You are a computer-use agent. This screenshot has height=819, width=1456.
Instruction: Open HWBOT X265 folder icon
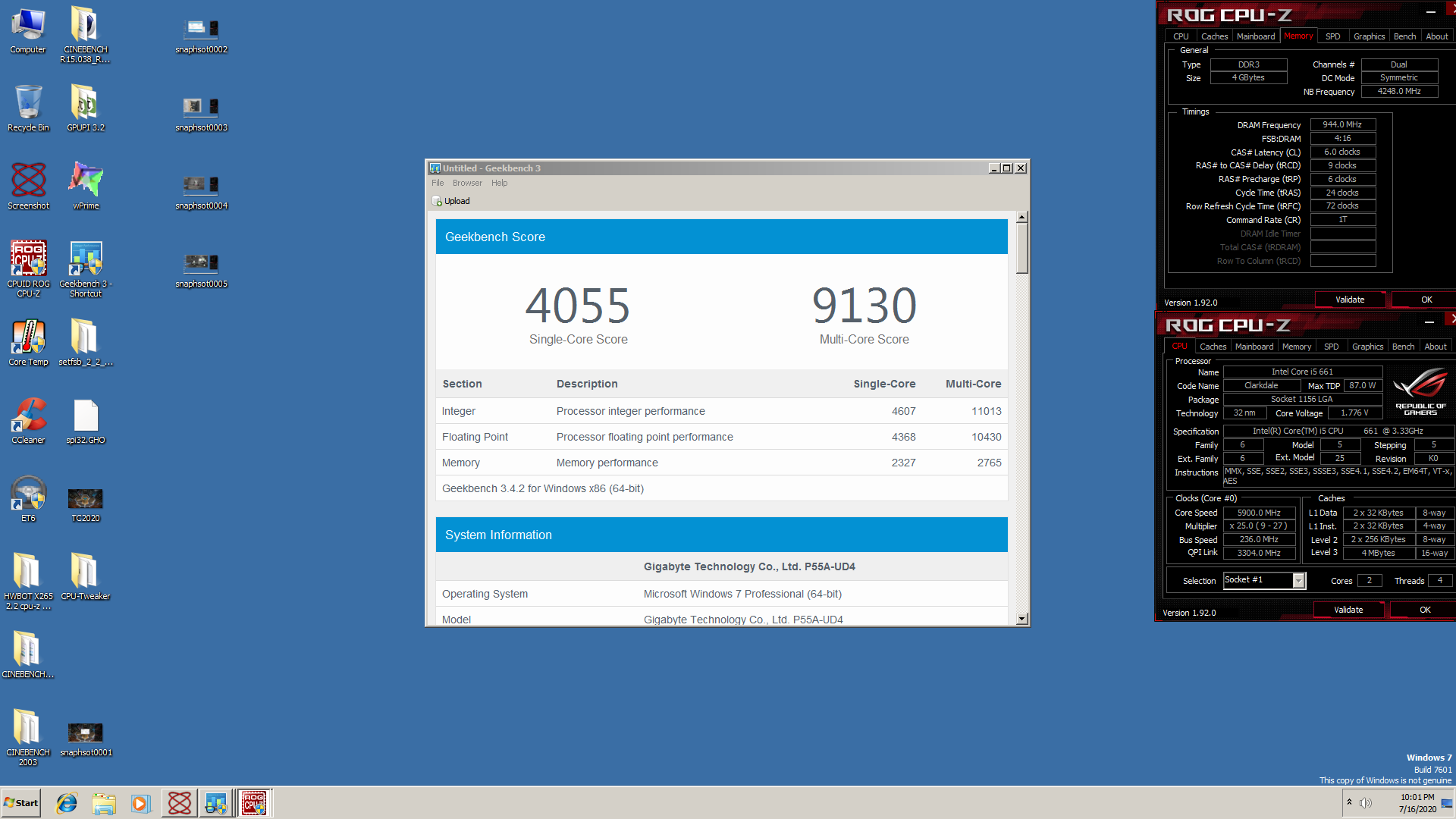coord(28,582)
